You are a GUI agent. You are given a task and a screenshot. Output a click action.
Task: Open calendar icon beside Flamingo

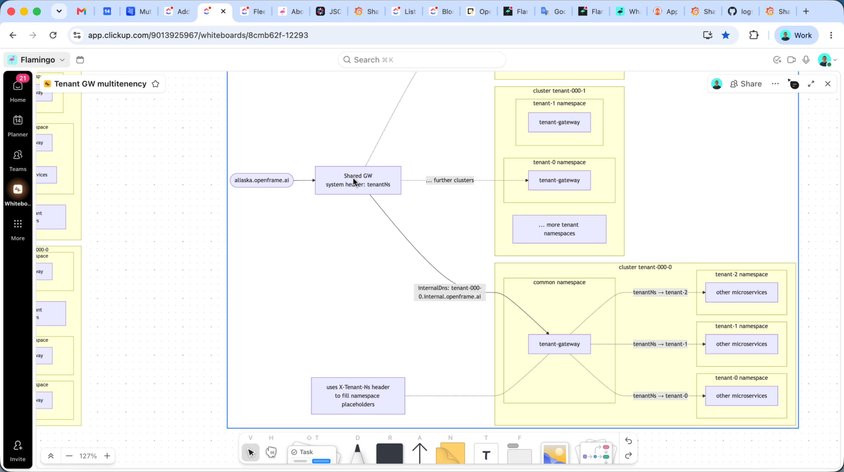pos(80,60)
